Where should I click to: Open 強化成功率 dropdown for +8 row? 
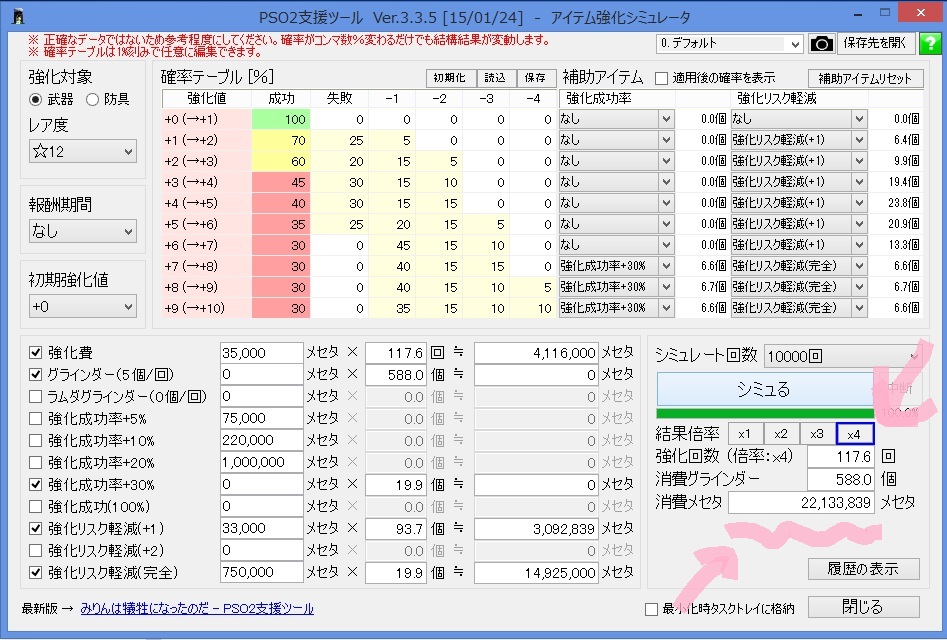(x=615, y=287)
